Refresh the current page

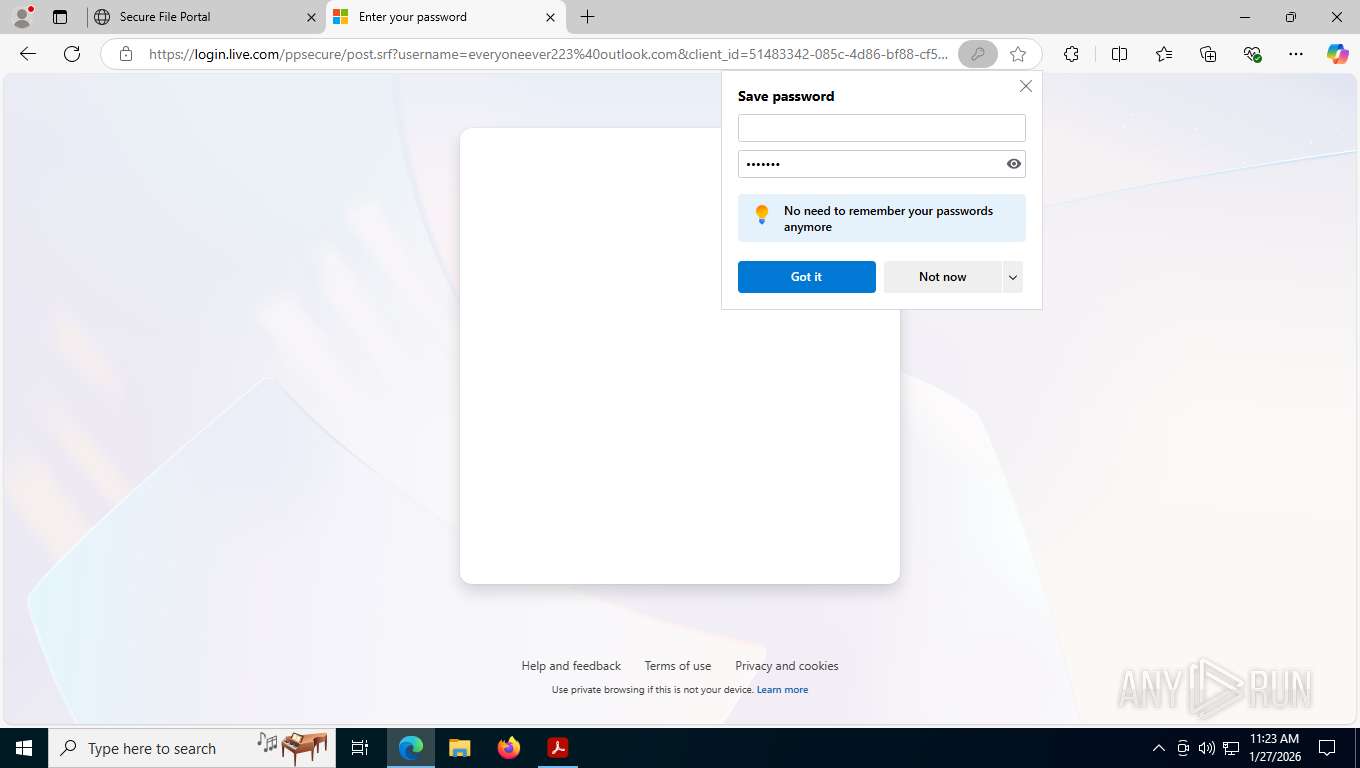tap(72, 54)
